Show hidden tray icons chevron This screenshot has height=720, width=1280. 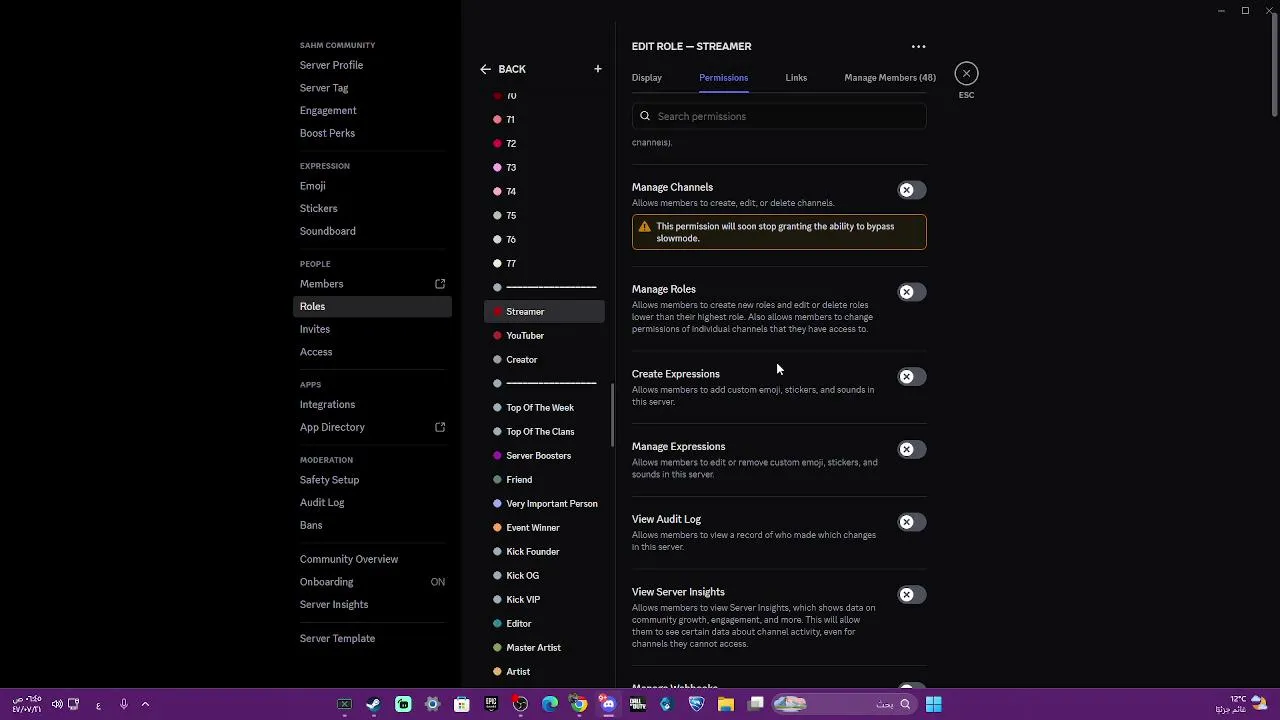[145, 704]
